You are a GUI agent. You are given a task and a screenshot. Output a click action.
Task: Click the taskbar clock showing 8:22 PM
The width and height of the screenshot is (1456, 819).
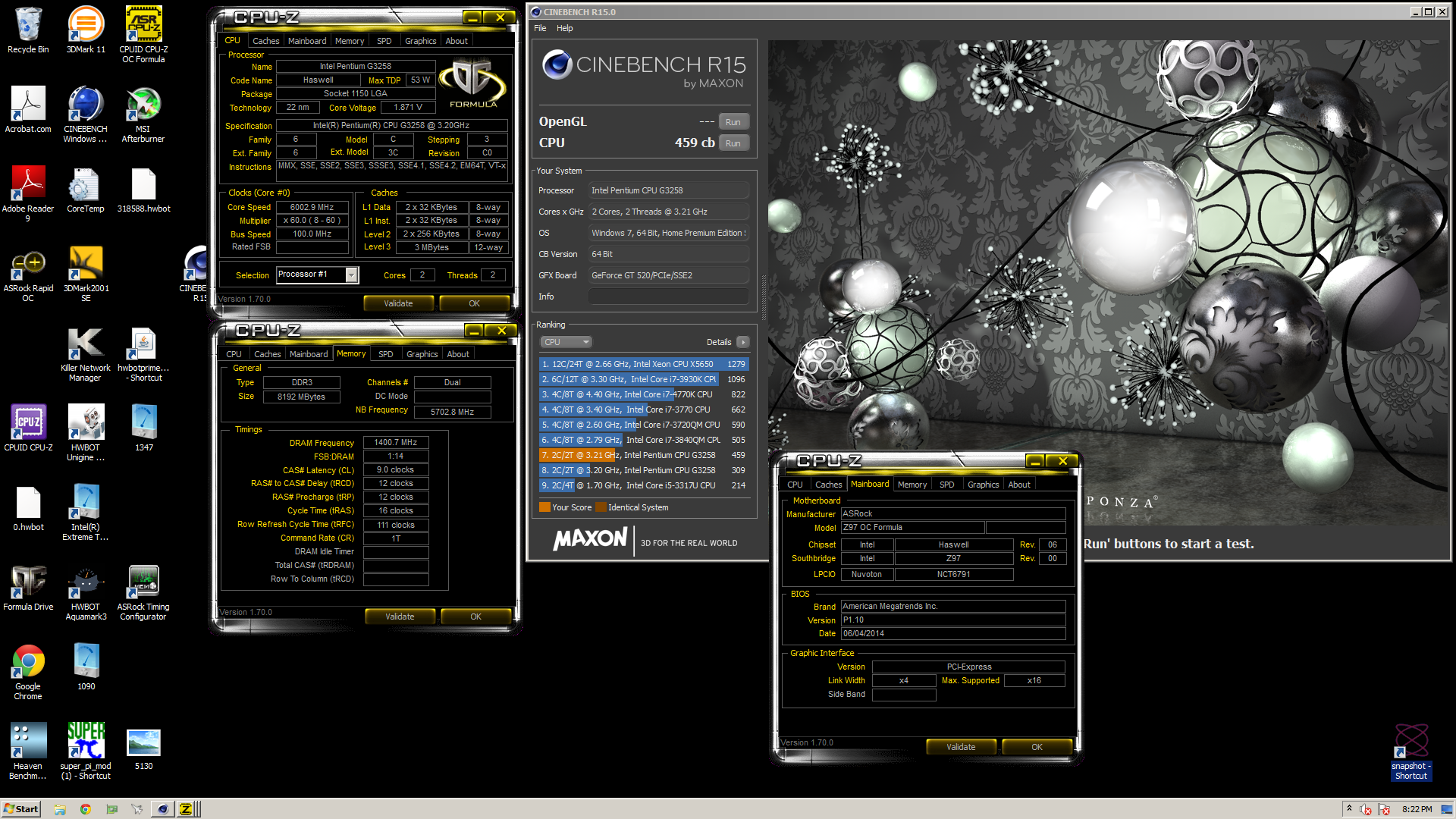click(1417, 809)
